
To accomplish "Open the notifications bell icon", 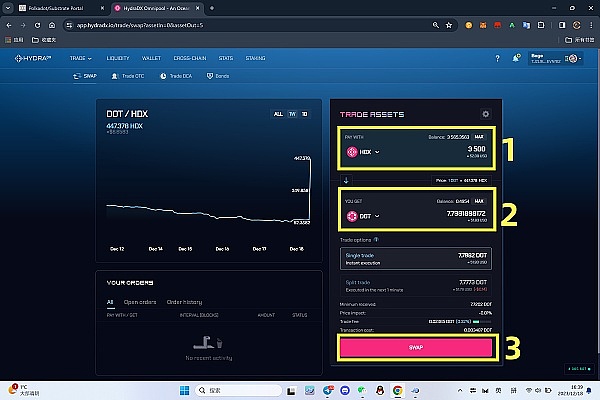I will coord(514,59).
